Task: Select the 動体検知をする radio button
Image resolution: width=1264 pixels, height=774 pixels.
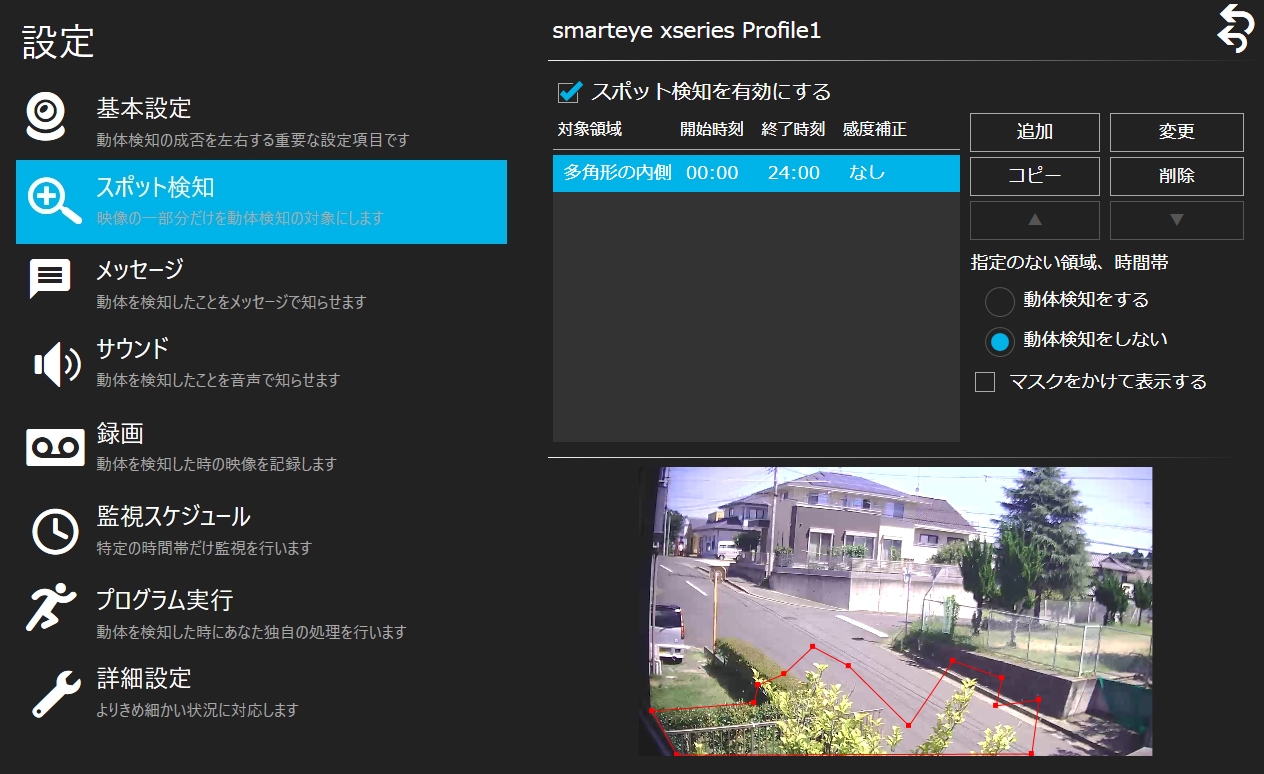Action: pyautogui.click(x=1000, y=301)
